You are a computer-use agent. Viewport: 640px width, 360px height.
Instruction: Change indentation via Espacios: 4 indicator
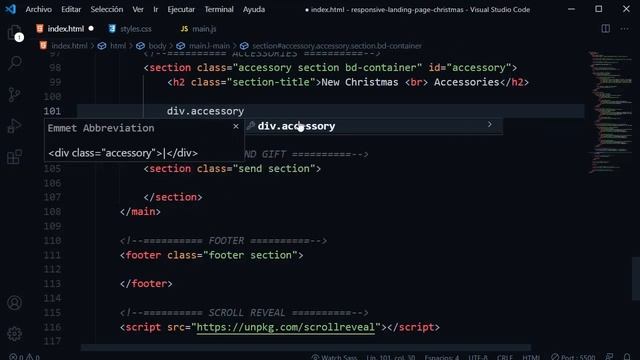[442, 357]
